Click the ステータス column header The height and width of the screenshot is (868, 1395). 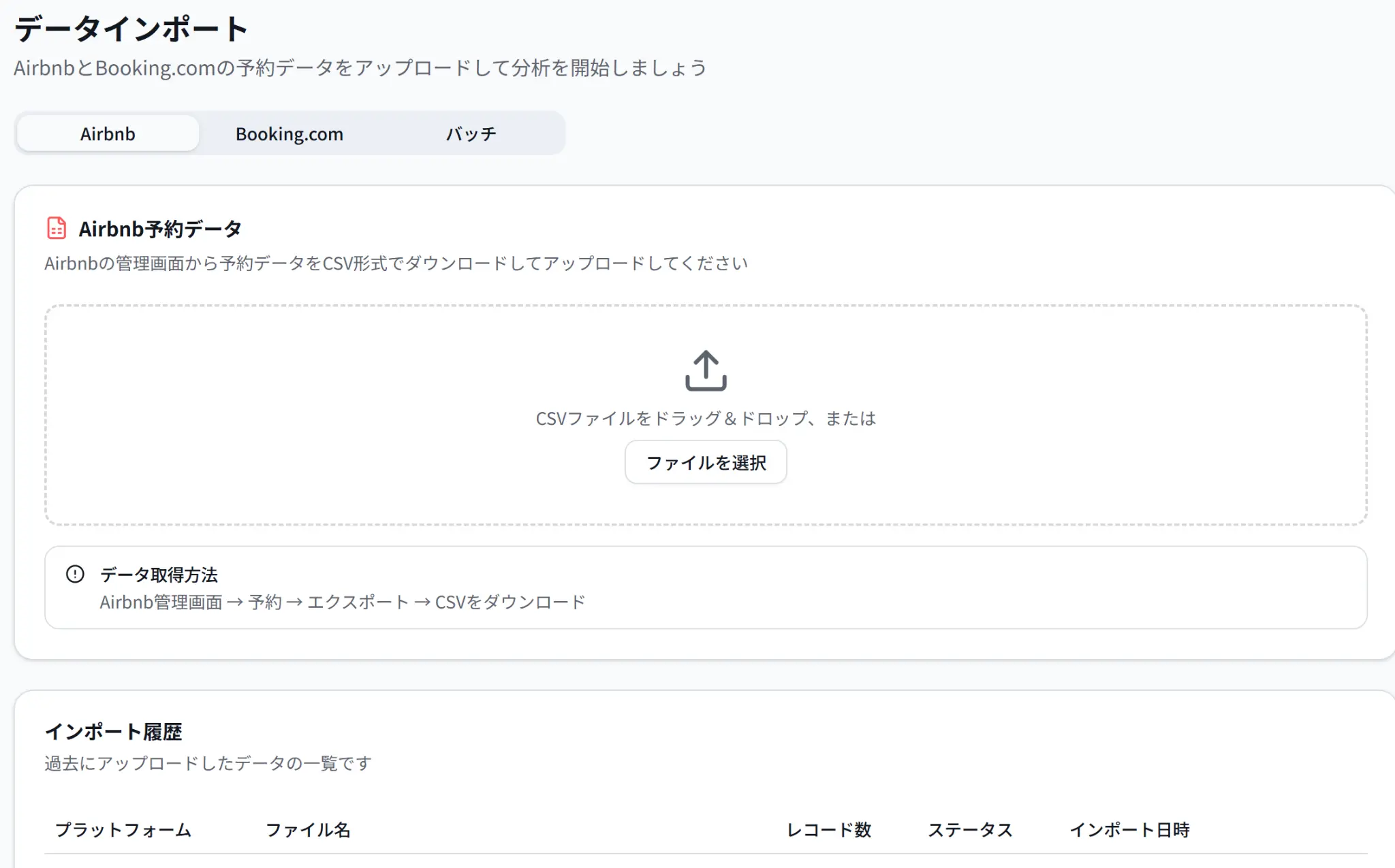970,829
